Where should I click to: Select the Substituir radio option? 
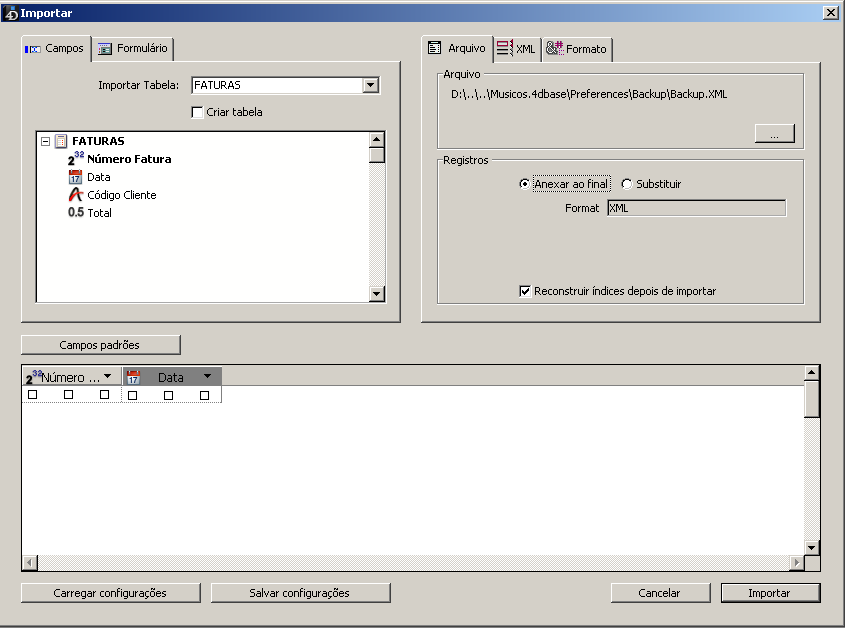tap(627, 184)
